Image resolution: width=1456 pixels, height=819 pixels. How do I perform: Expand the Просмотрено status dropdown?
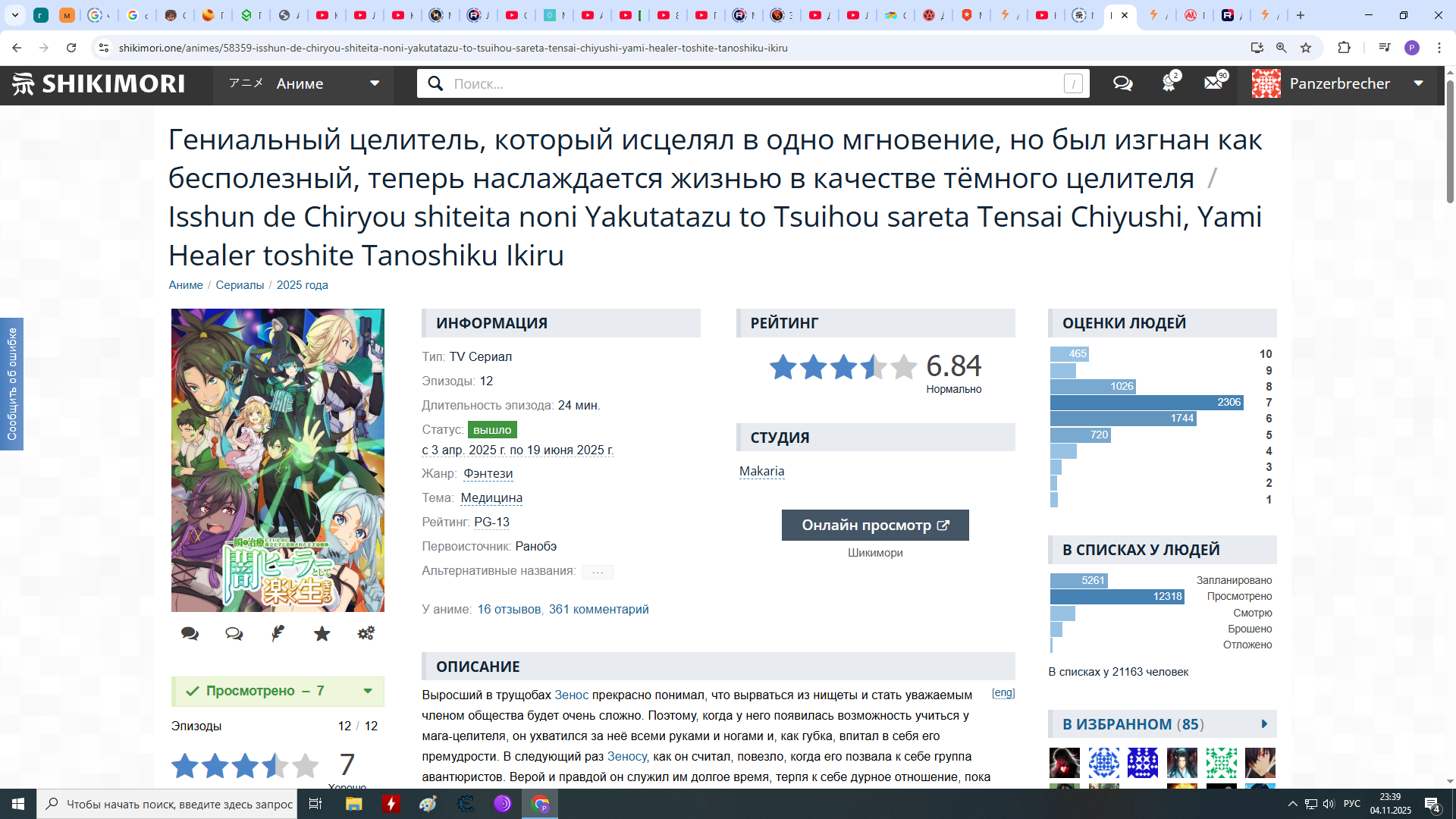point(368,691)
